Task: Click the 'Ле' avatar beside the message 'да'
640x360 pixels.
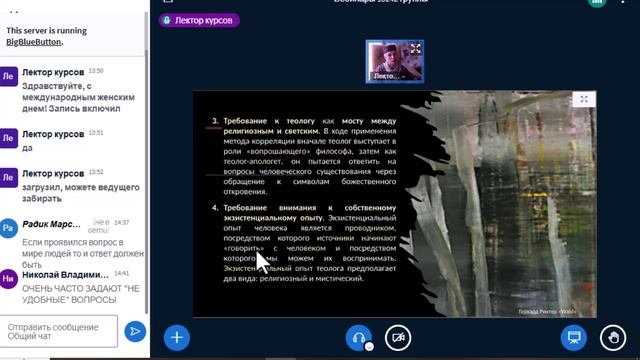Action: 8,138
